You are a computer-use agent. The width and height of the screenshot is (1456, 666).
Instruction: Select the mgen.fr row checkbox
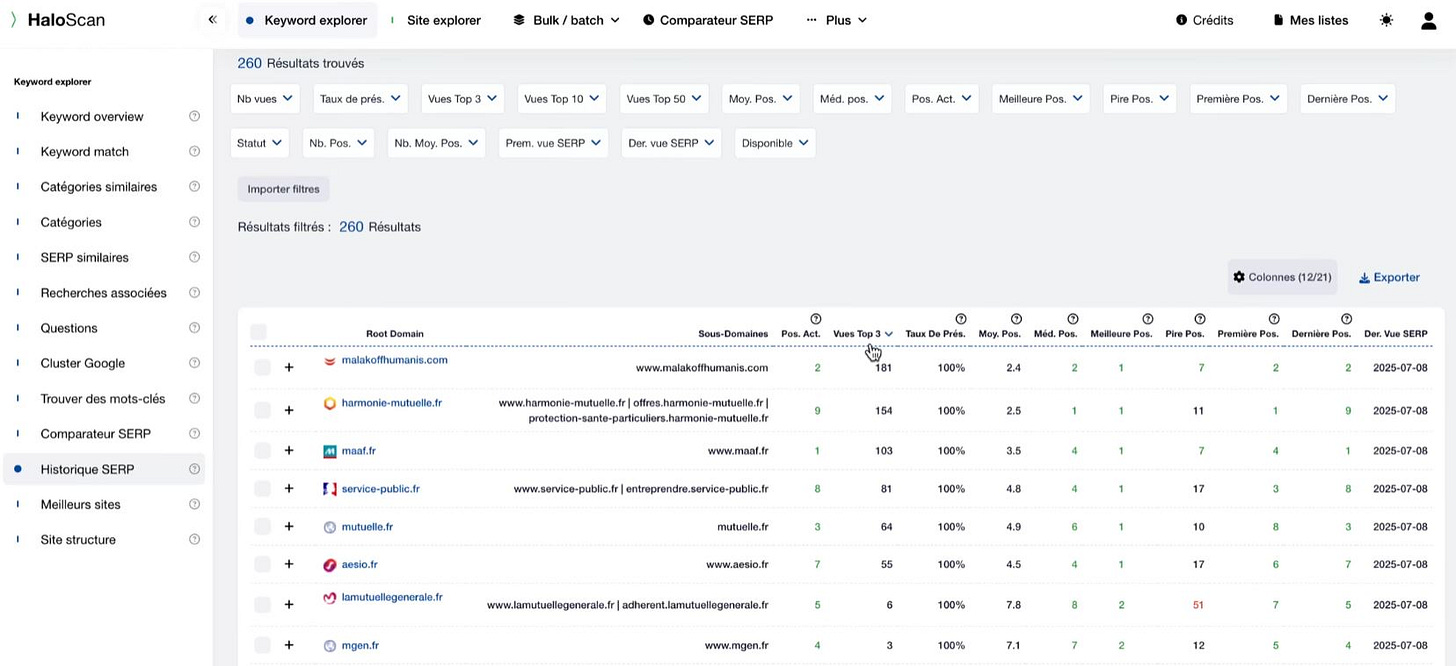click(x=262, y=646)
